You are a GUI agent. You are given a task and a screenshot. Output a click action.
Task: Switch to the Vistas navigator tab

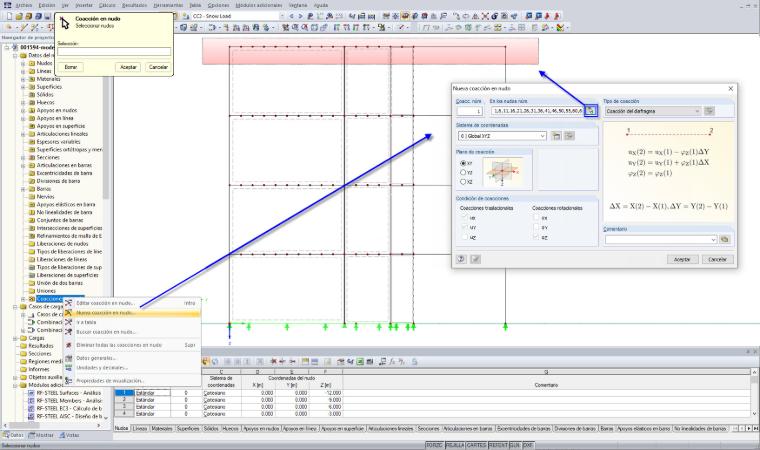click(69, 435)
